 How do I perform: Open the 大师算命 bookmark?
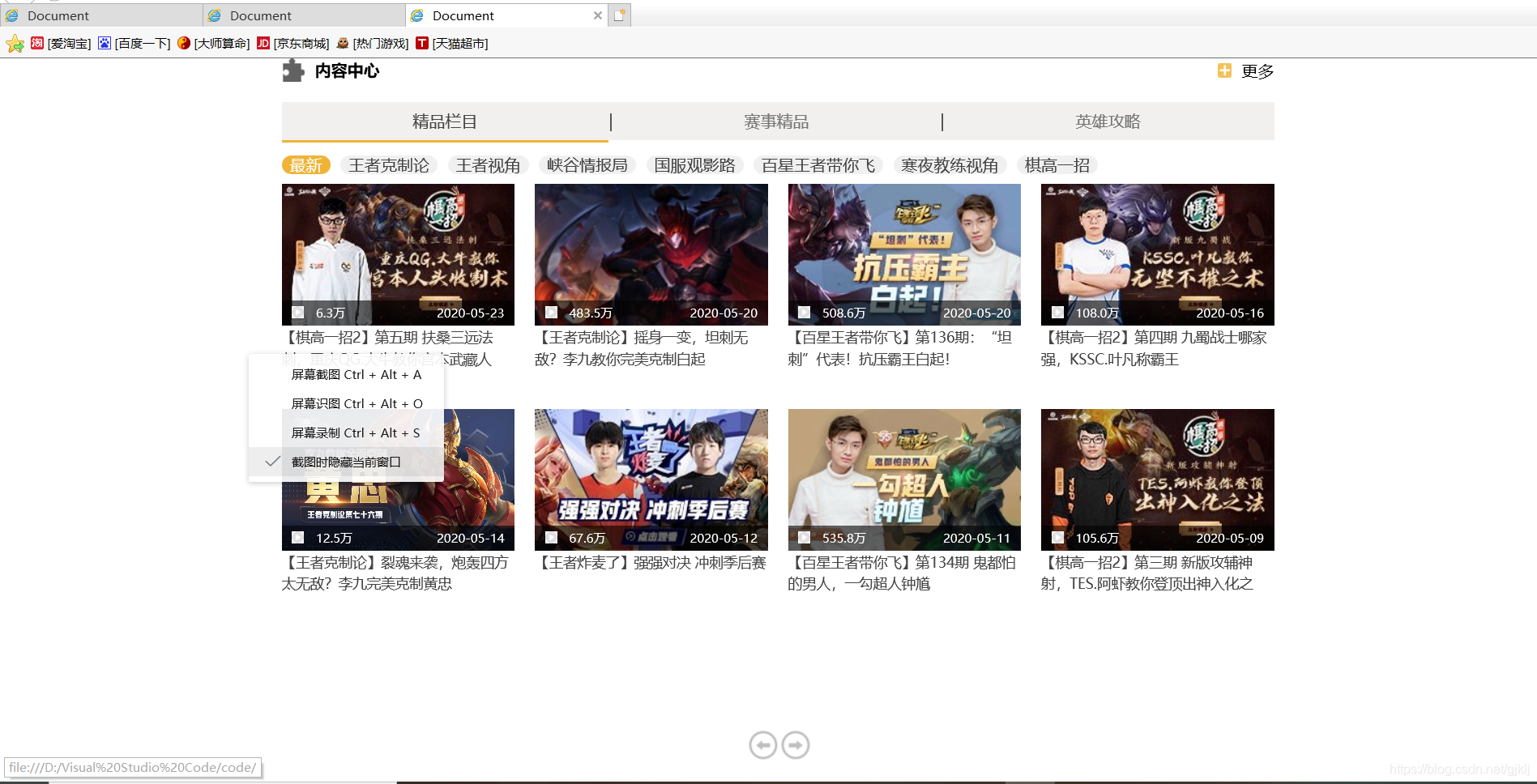click(x=213, y=44)
